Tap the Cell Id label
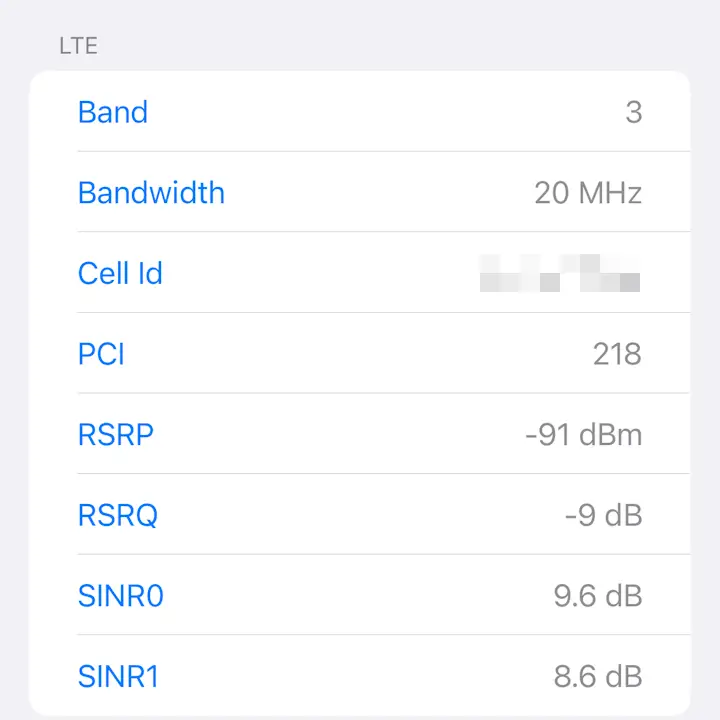 [120, 273]
